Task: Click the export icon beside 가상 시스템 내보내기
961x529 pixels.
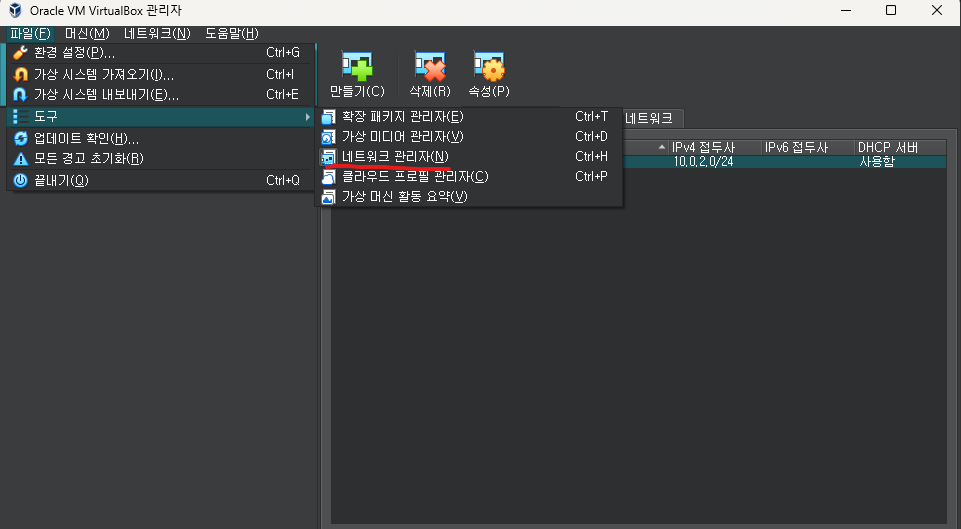Action: coord(20,94)
